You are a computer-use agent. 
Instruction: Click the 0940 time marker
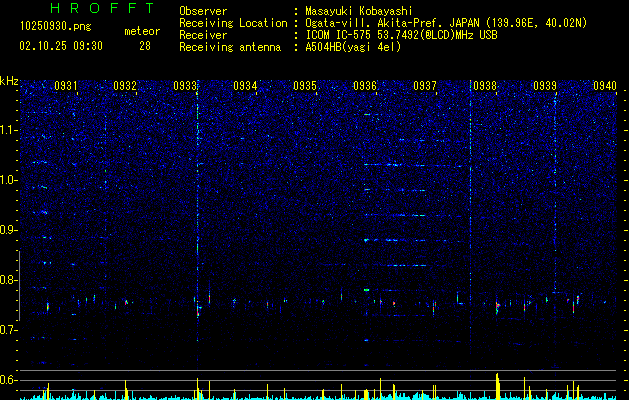[605, 86]
